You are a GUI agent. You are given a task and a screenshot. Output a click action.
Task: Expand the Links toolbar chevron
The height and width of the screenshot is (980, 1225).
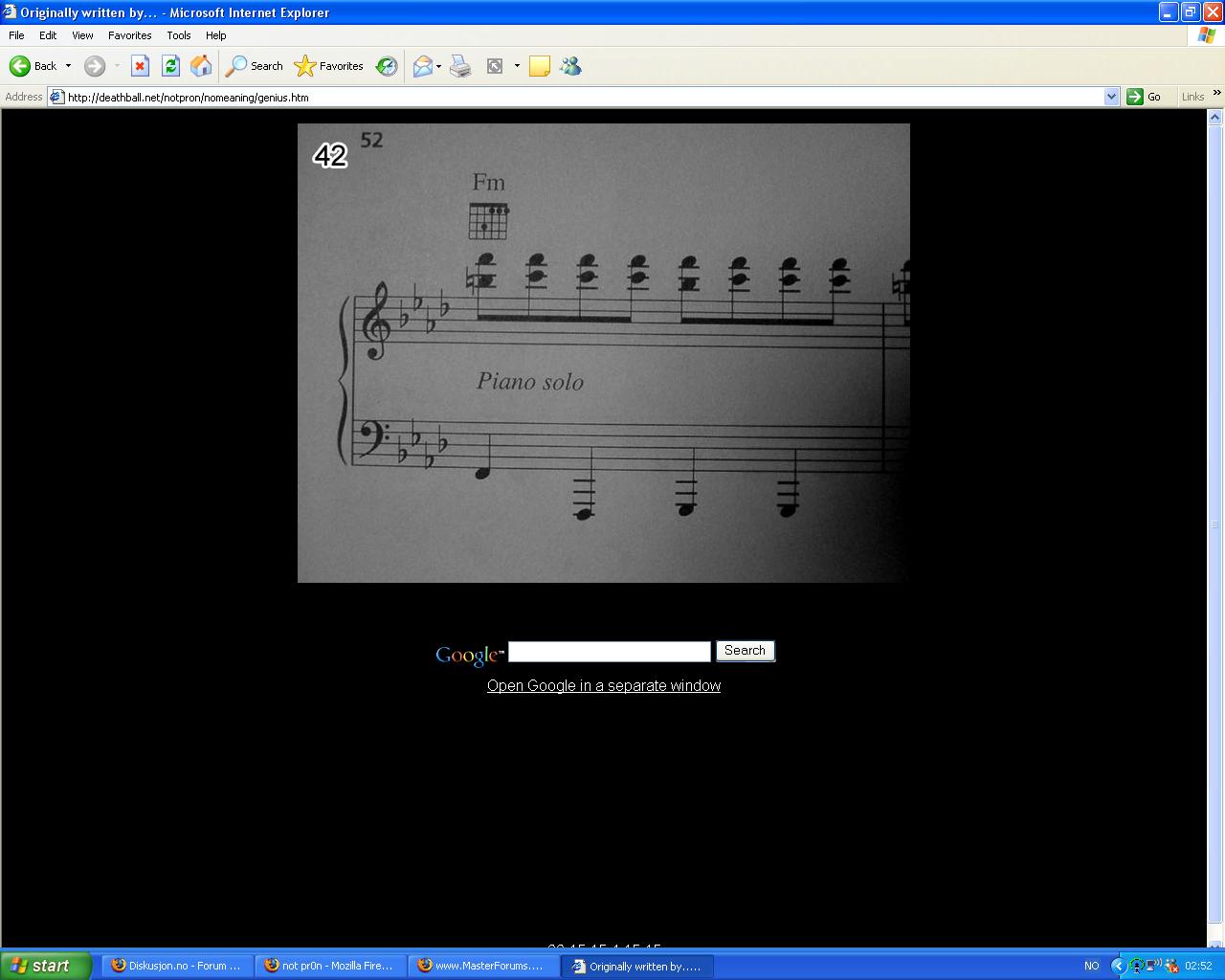[1216, 94]
